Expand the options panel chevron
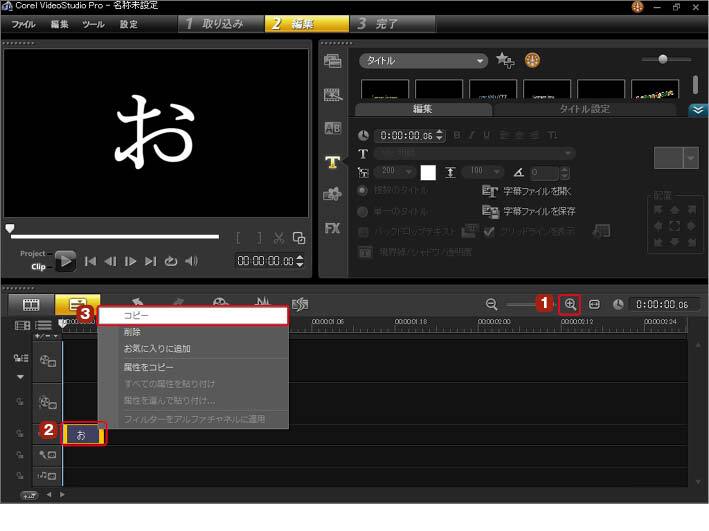This screenshot has width=709, height=531. click(x=698, y=110)
